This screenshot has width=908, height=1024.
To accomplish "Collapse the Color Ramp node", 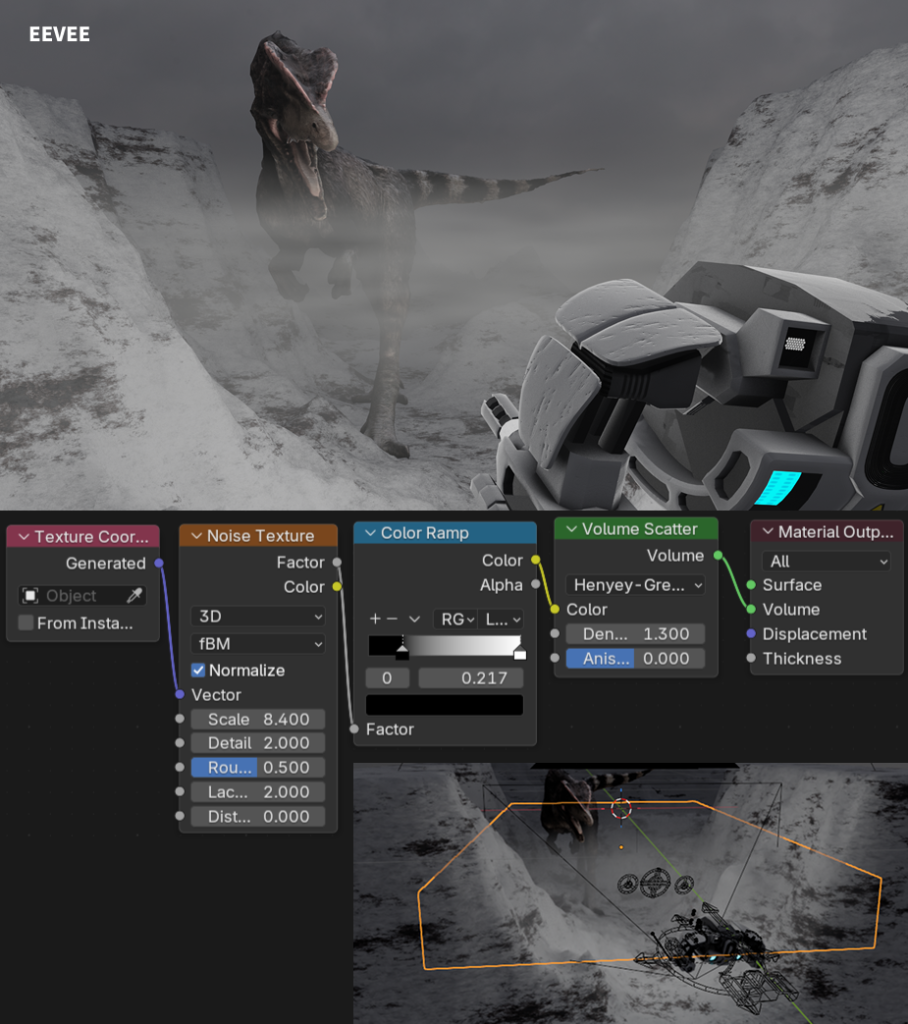I will [x=370, y=533].
